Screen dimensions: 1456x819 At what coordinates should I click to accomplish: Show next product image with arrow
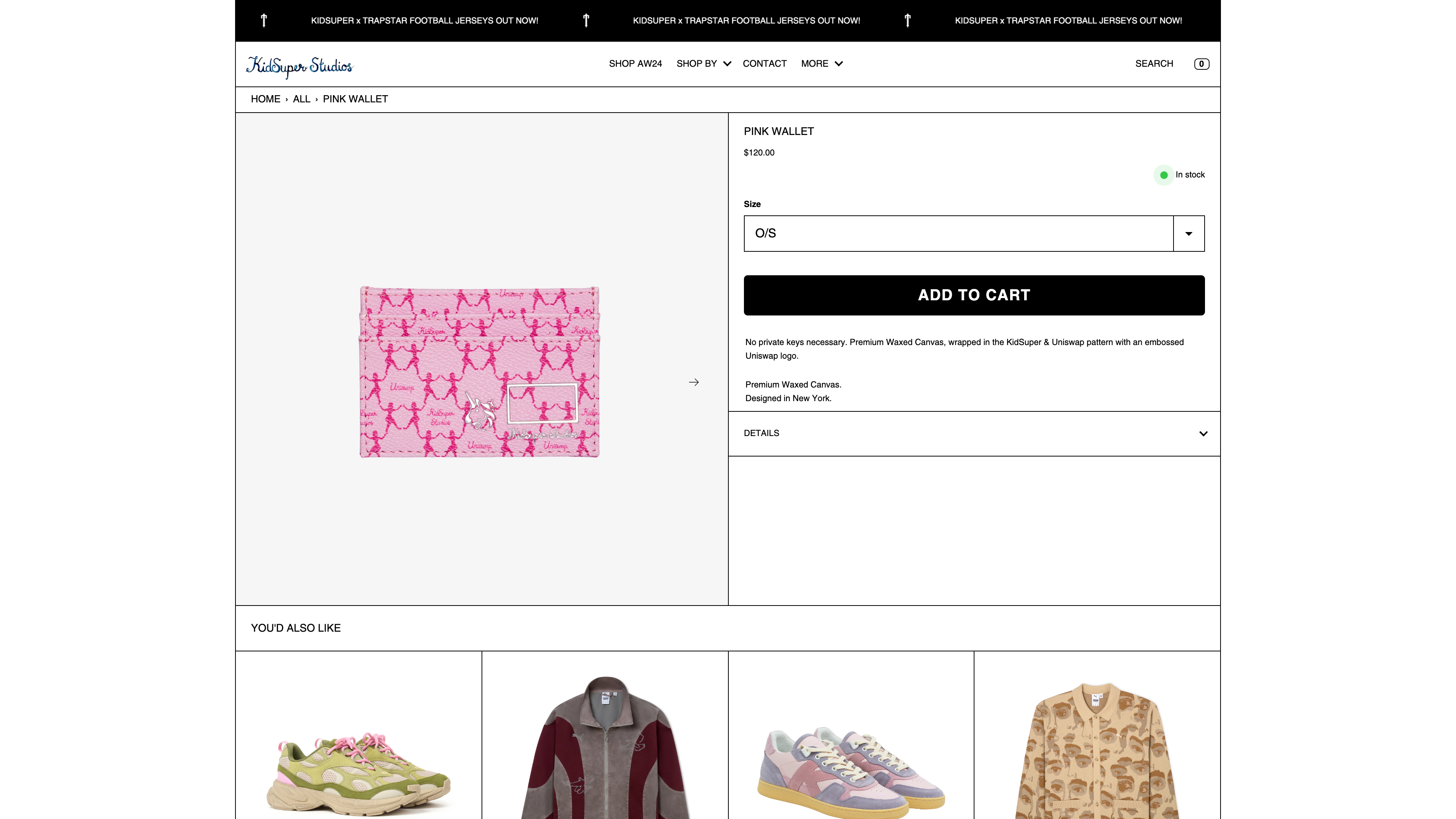(693, 383)
